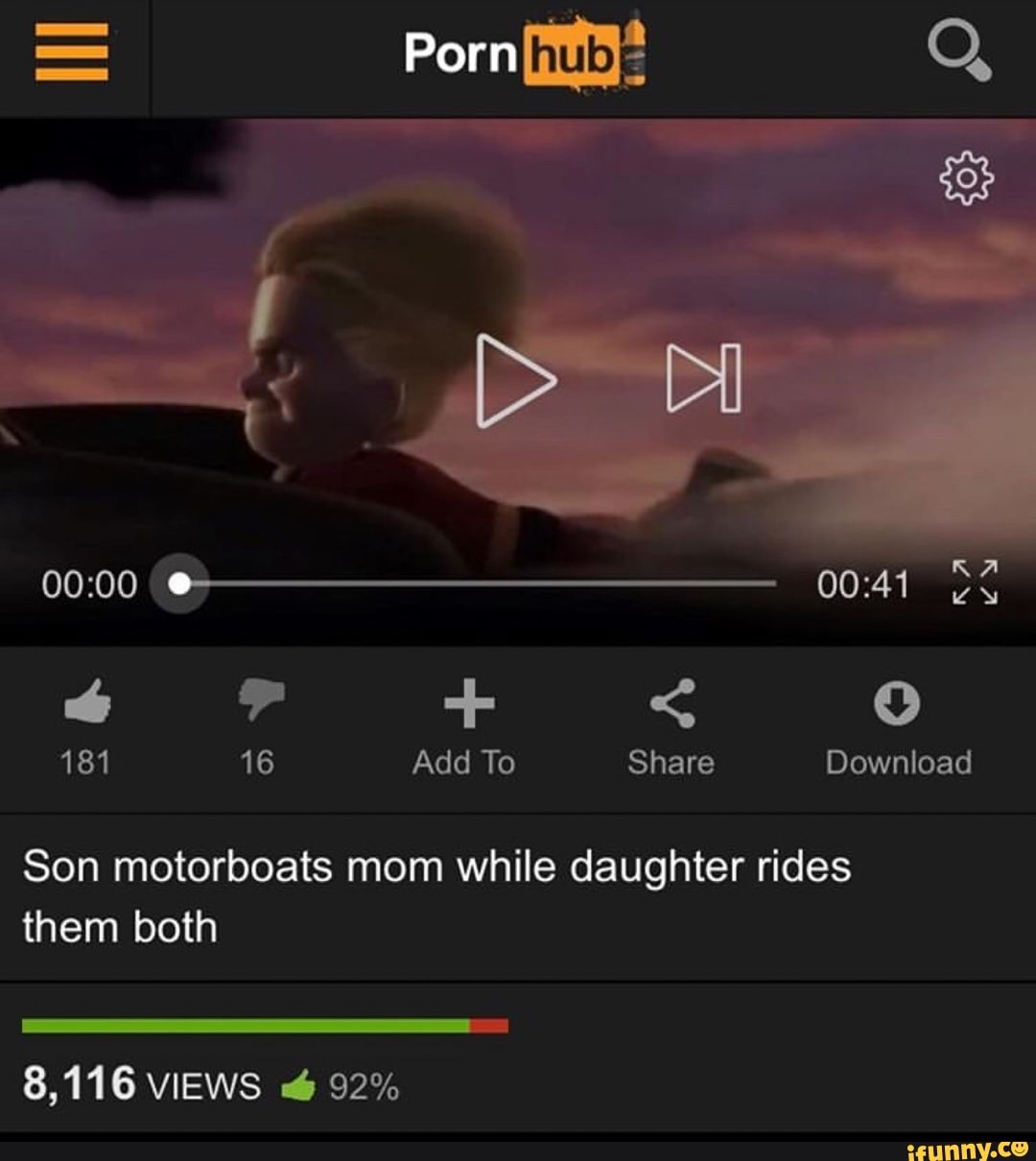Open video settings gear

(x=966, y=178)
